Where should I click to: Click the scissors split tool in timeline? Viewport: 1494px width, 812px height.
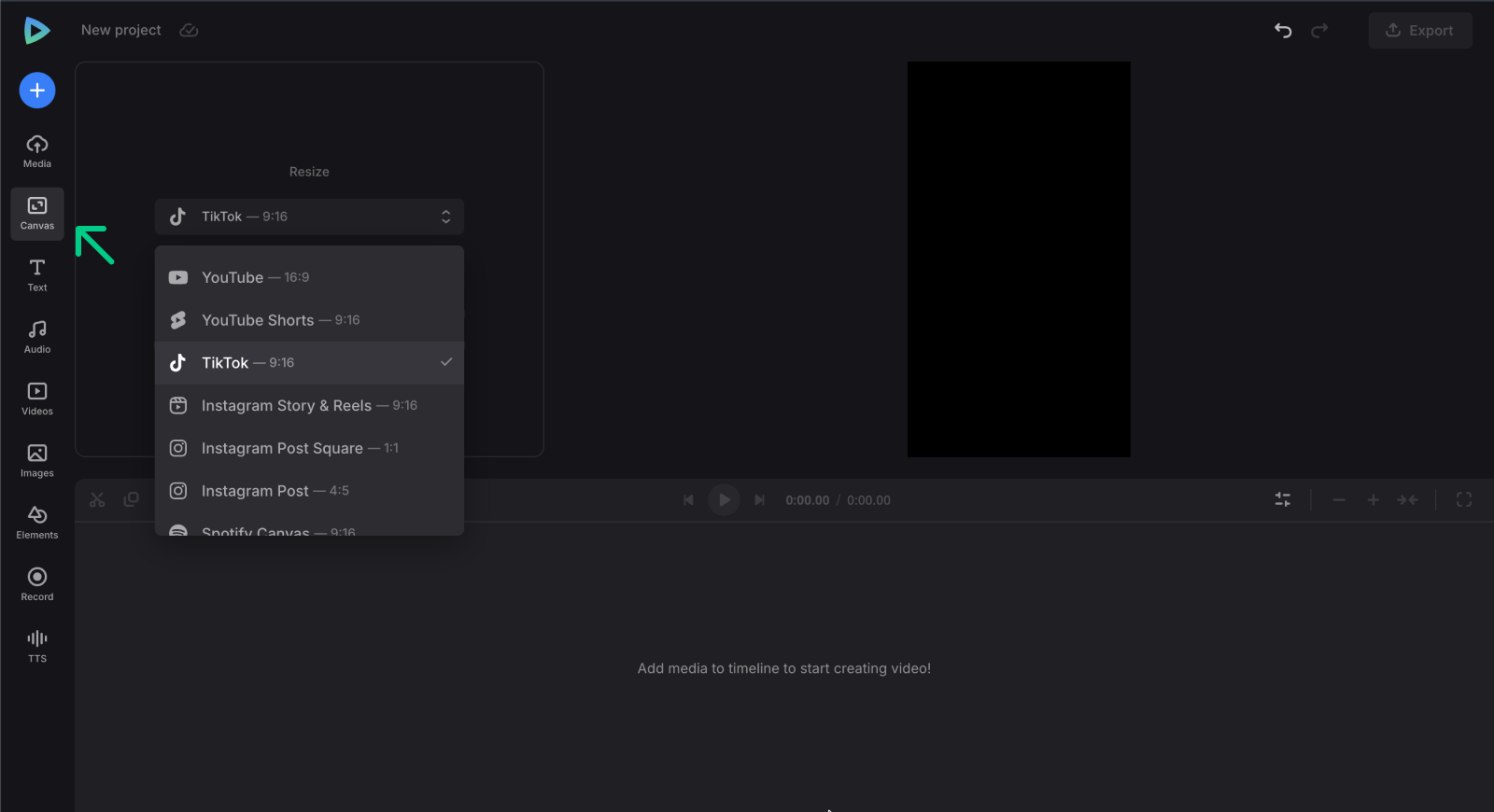[97, 500]
